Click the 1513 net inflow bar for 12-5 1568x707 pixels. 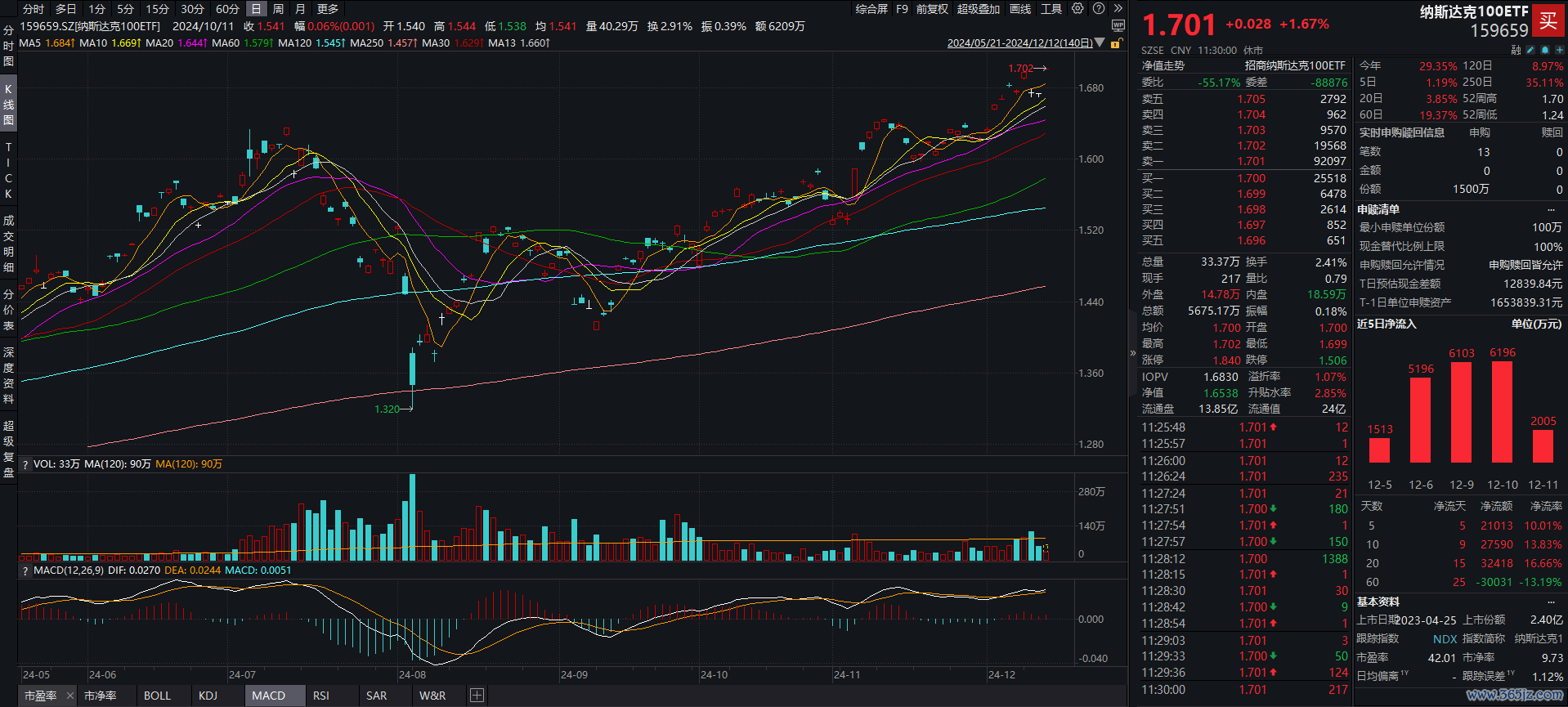[x=1380, y=451]
